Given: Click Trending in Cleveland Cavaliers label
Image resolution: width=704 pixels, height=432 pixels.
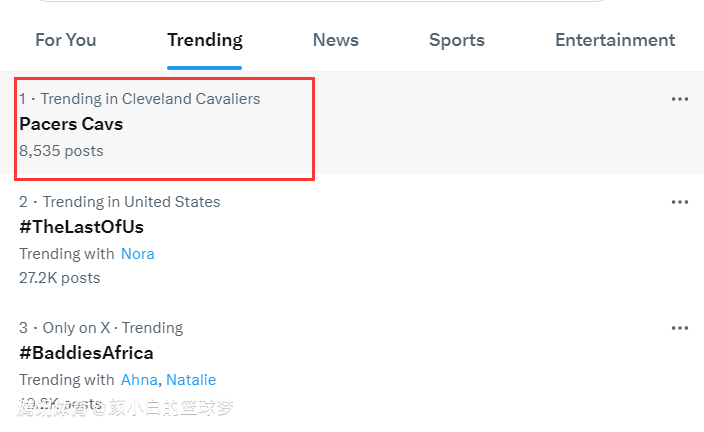Looking at the screenshot, I should (150, 99).
